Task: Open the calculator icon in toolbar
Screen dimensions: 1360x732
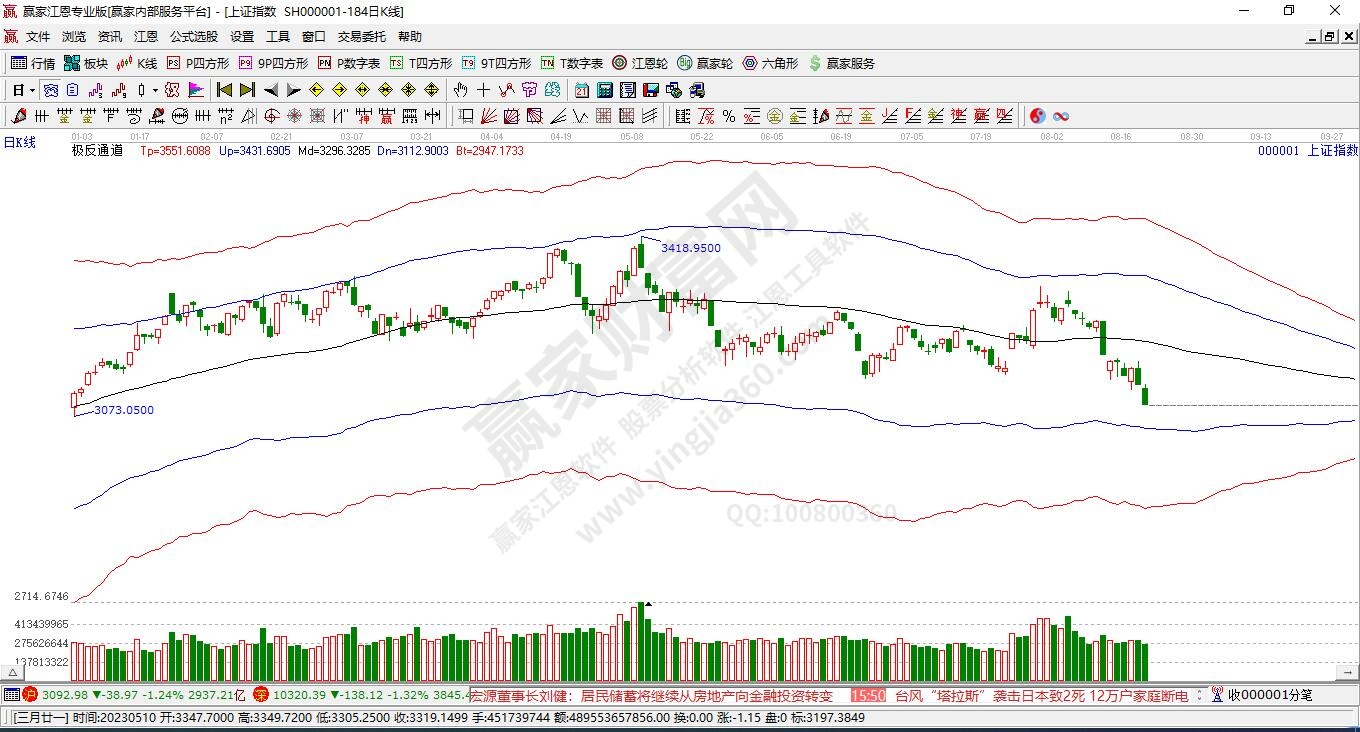Action: [605, 90]
